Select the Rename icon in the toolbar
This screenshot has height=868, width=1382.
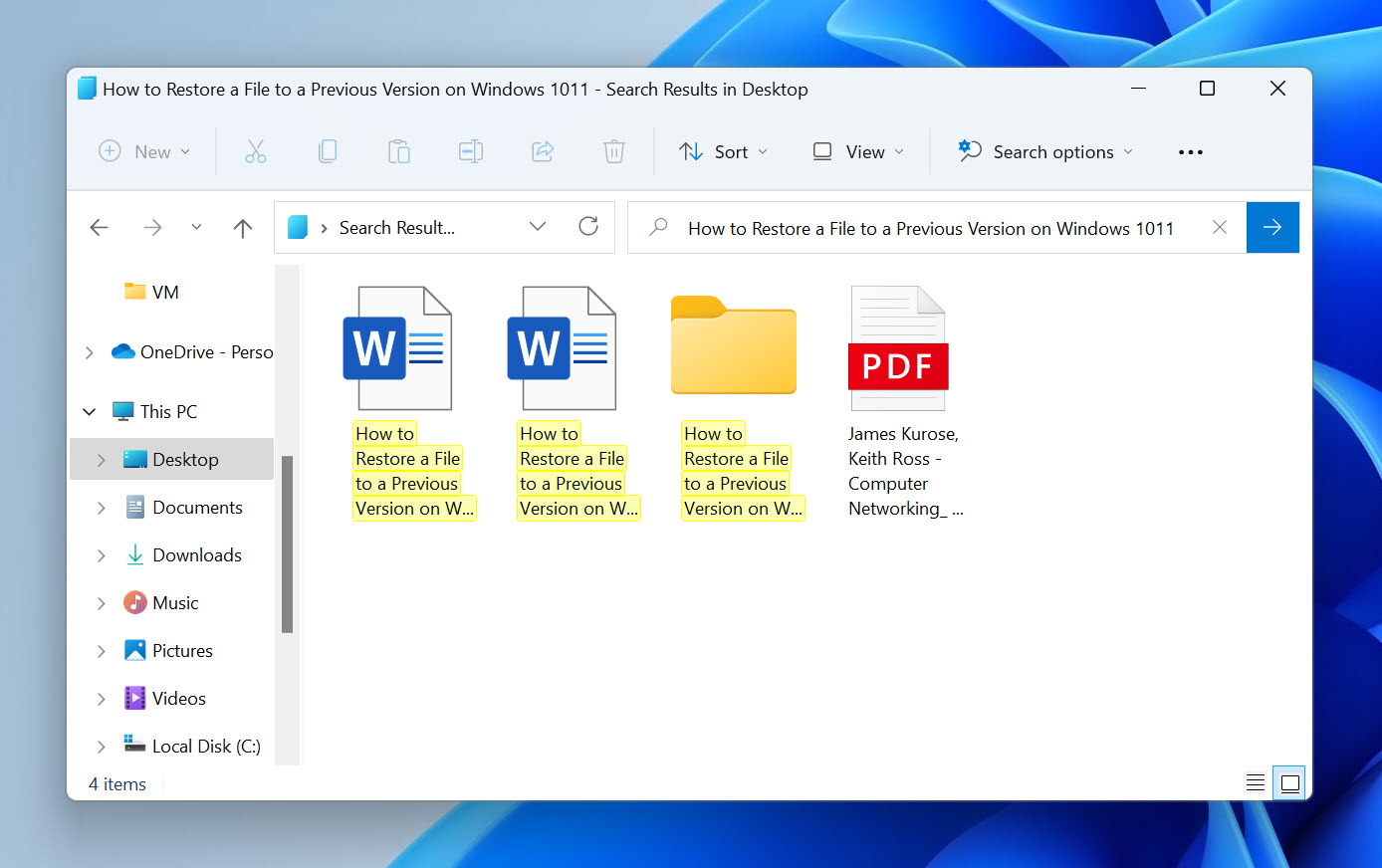click(470, 151)
